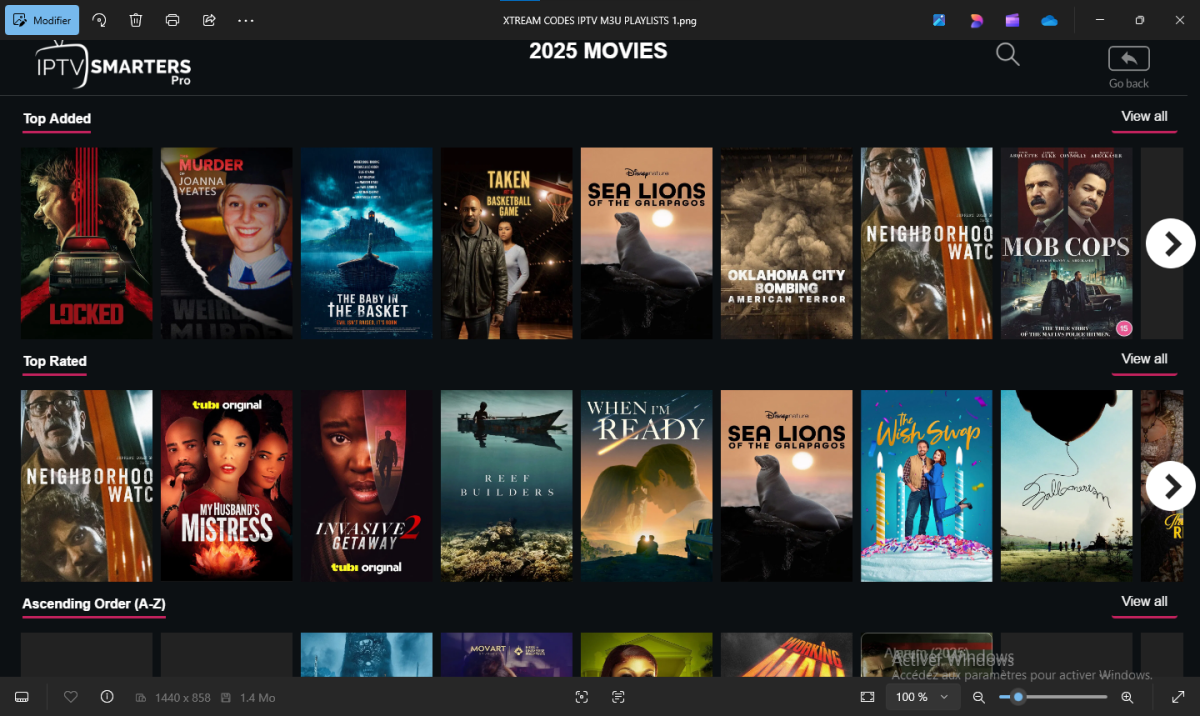The width and height of the screenshot is (1200, 716).
Task: Open the Locked movie poster
Action: point(87,243)
